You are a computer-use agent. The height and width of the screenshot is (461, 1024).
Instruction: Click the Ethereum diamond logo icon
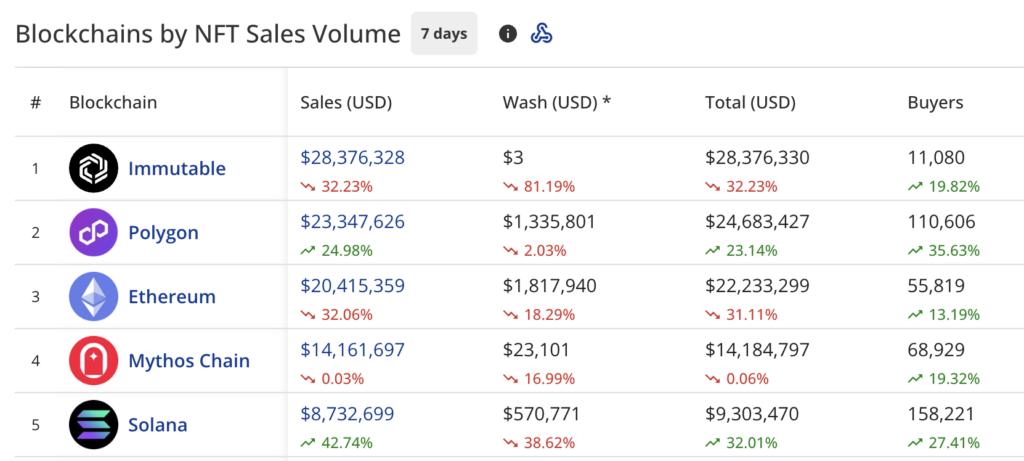tap(94, 297)
